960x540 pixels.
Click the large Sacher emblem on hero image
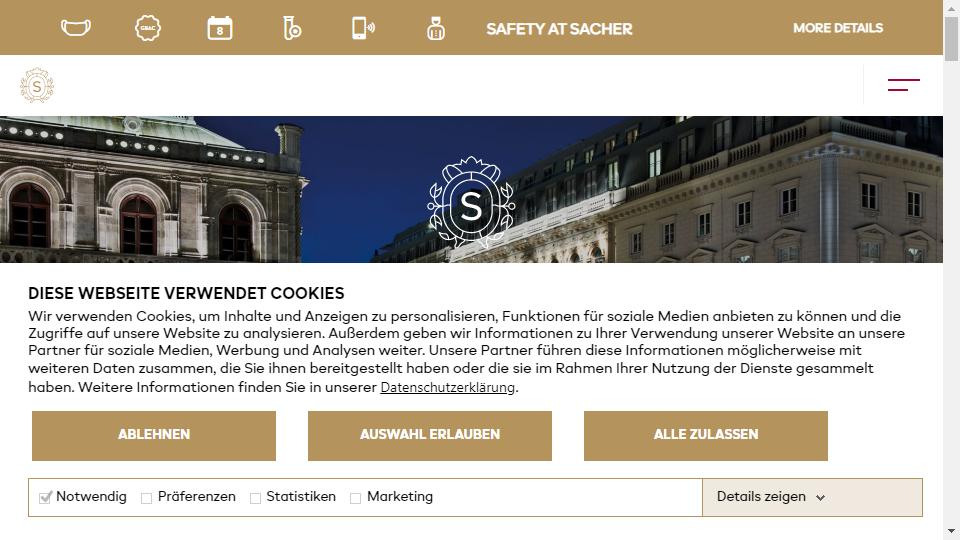[x=471, y=203]
